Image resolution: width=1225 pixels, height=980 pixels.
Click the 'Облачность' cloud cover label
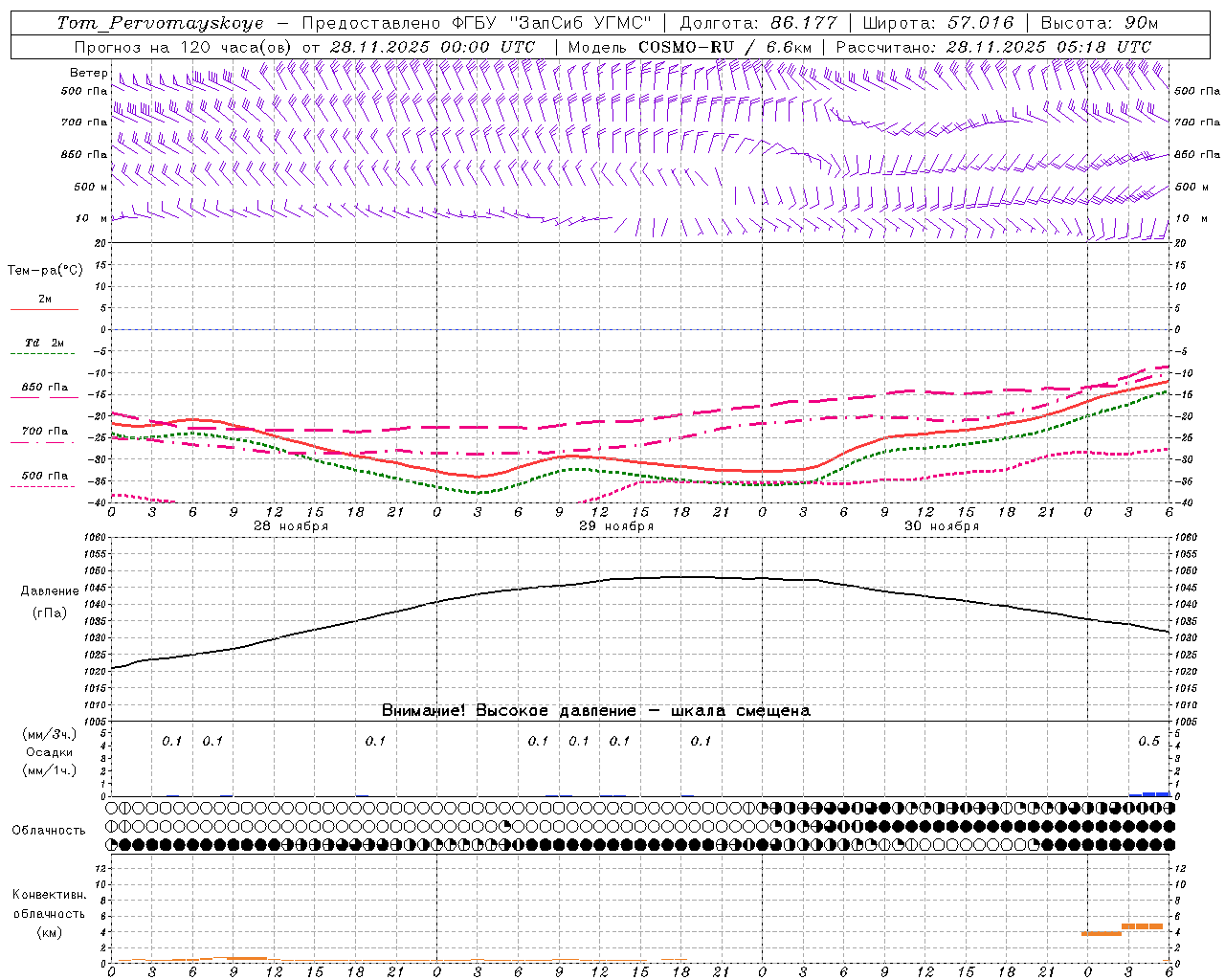click(49, 831)
